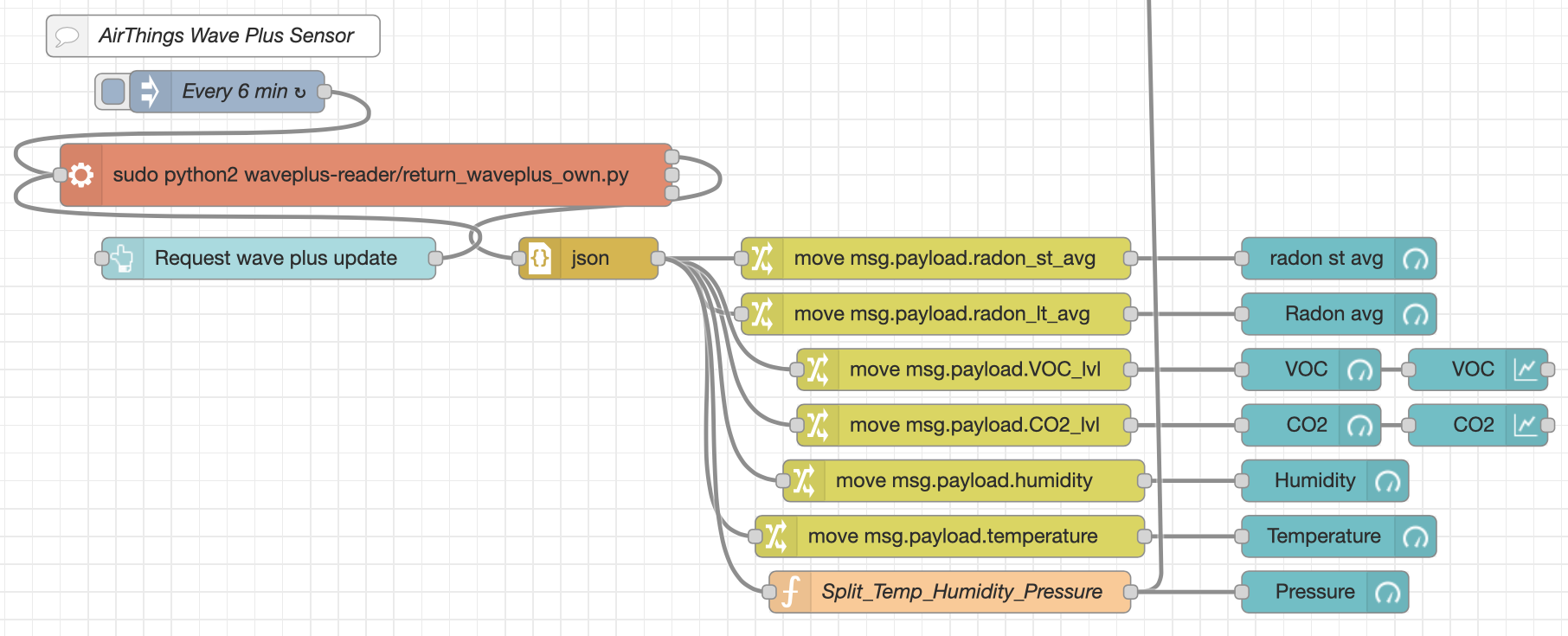This screenshot has height=636, width=1568.
Task: Click the inject button on Every 6 min node
Action: pos(112,92)
